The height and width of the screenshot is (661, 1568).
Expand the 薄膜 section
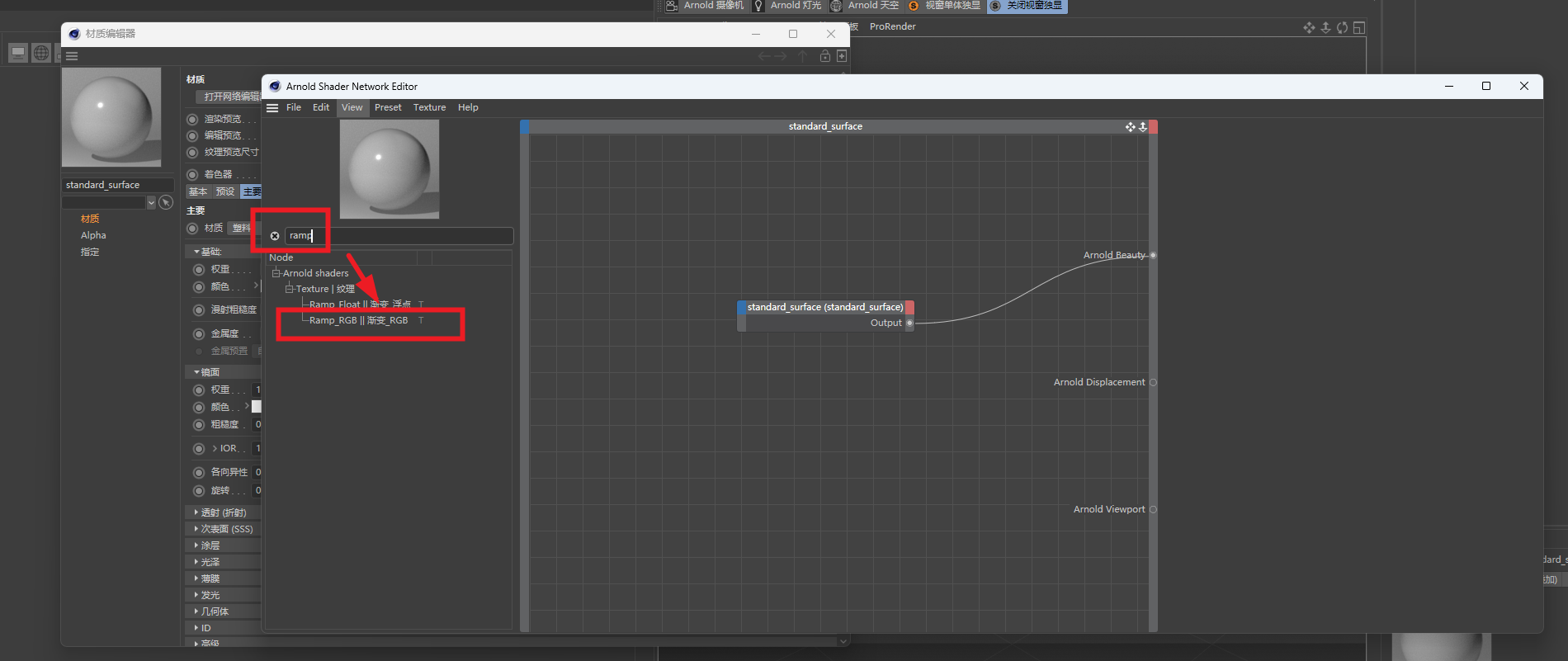click(x=196, y=578)
